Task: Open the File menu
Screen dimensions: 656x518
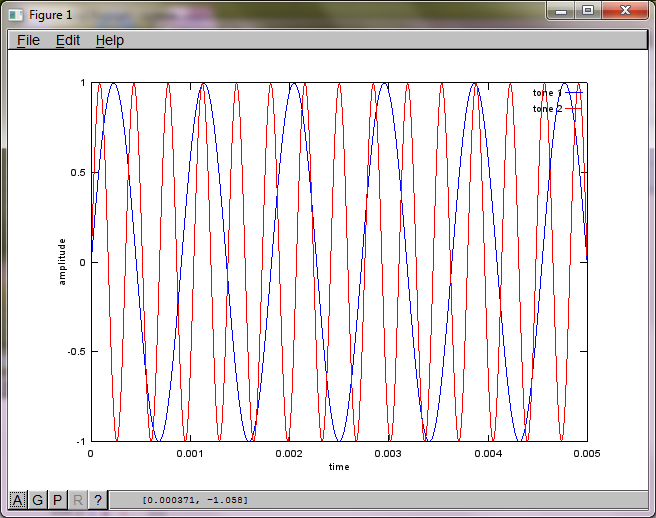Action: [28, 40]
